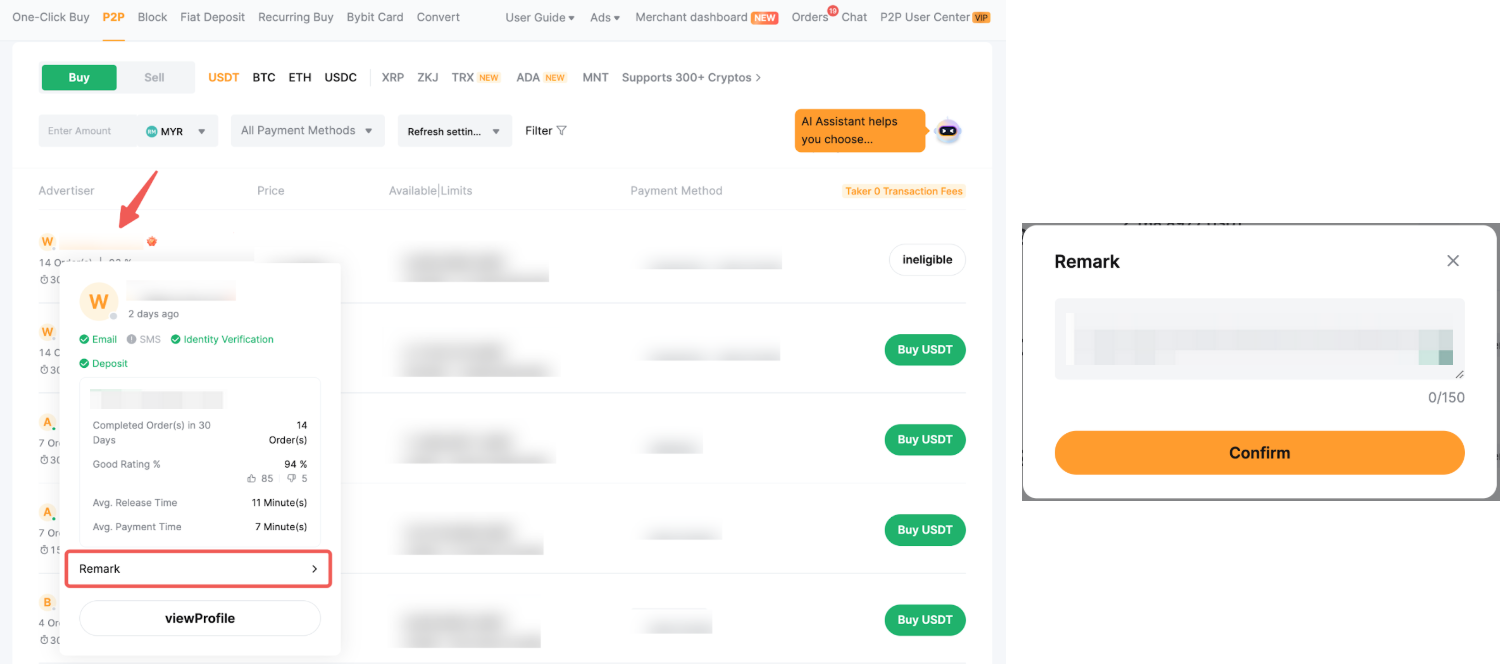Close the Remark dialog with X

pyautogui.click(x=1453, y=261)
